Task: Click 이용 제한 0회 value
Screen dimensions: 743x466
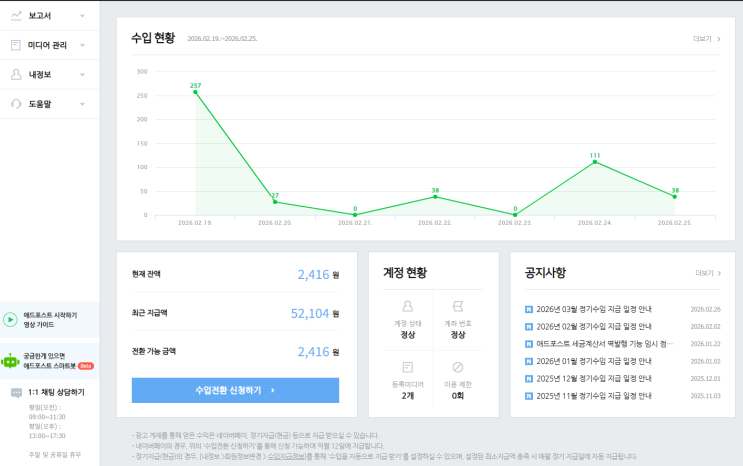Action: click(458, 396)
